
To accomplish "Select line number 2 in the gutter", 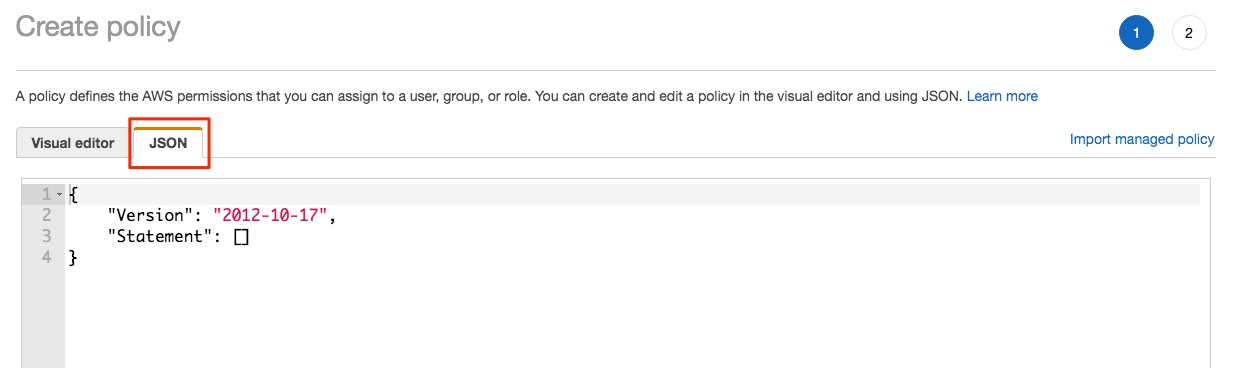I will click(46, 215).
